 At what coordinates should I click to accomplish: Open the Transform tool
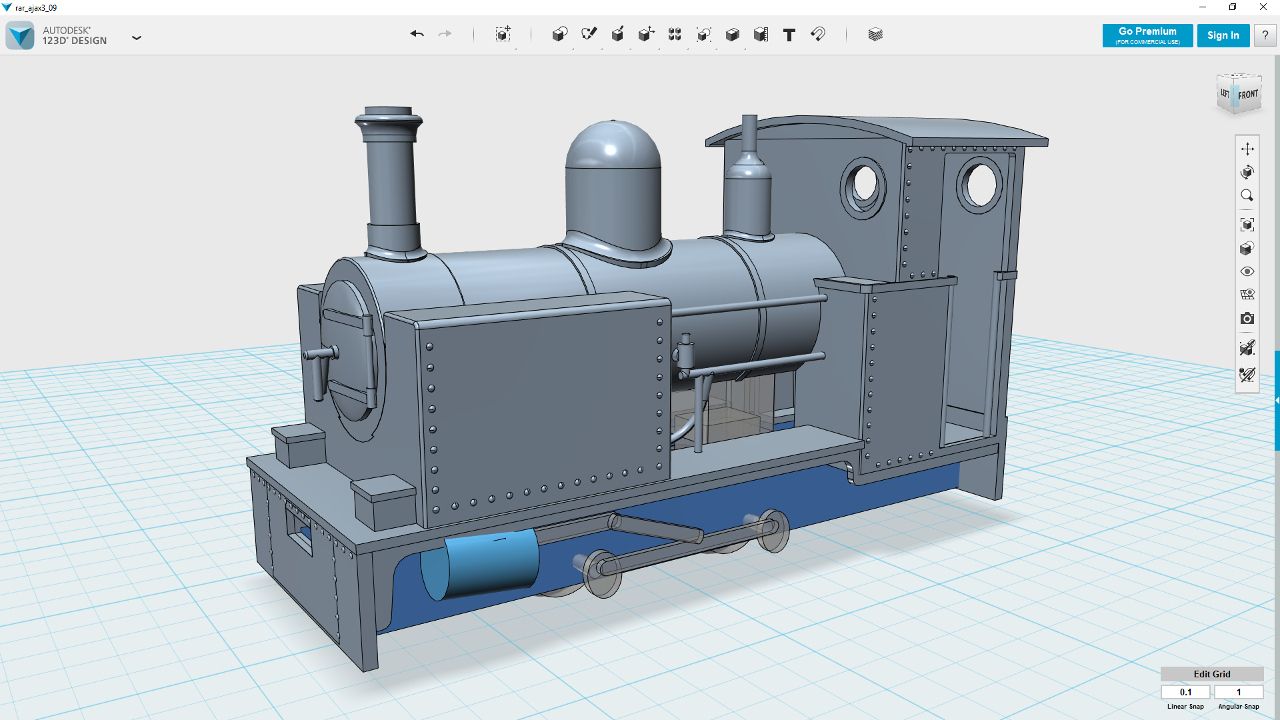(x=503, y=34)
